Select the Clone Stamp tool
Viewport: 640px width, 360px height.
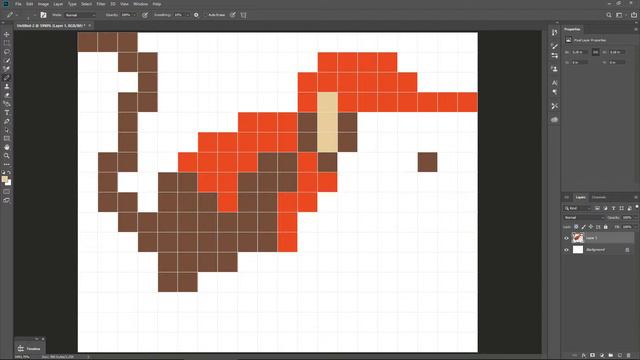coord(7,86)
